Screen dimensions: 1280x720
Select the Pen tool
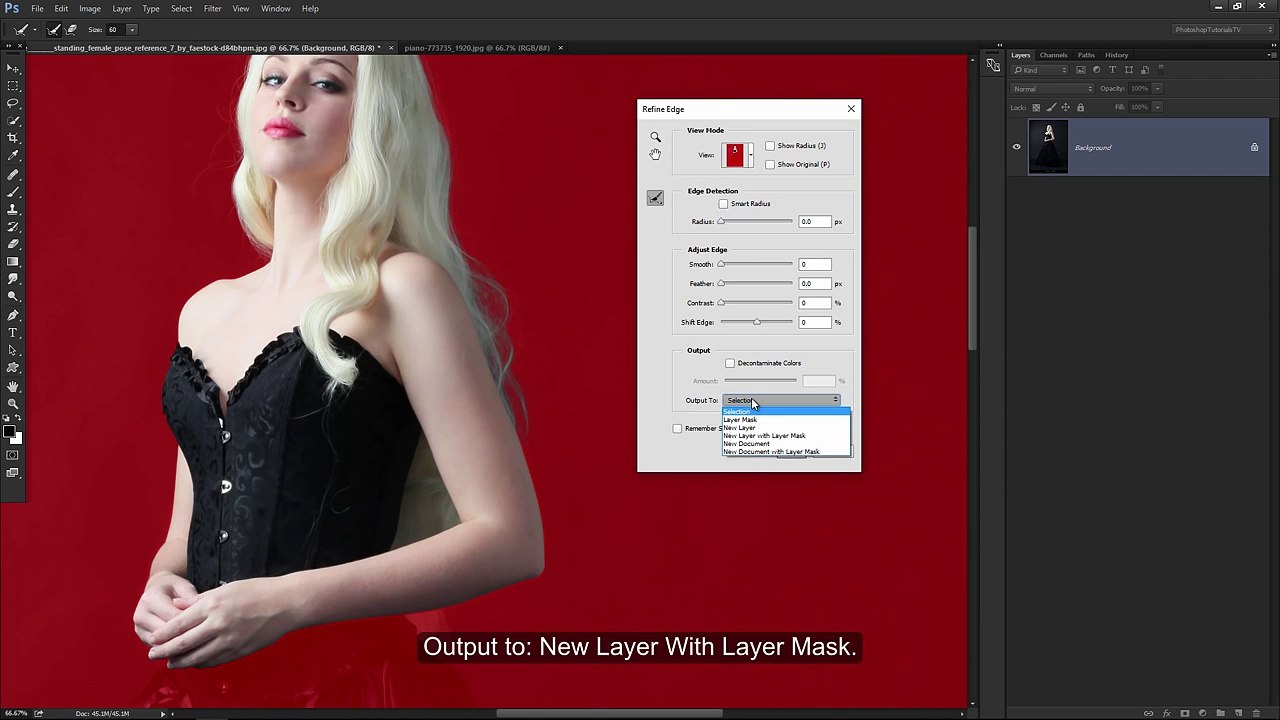click(x=13, y=315)
